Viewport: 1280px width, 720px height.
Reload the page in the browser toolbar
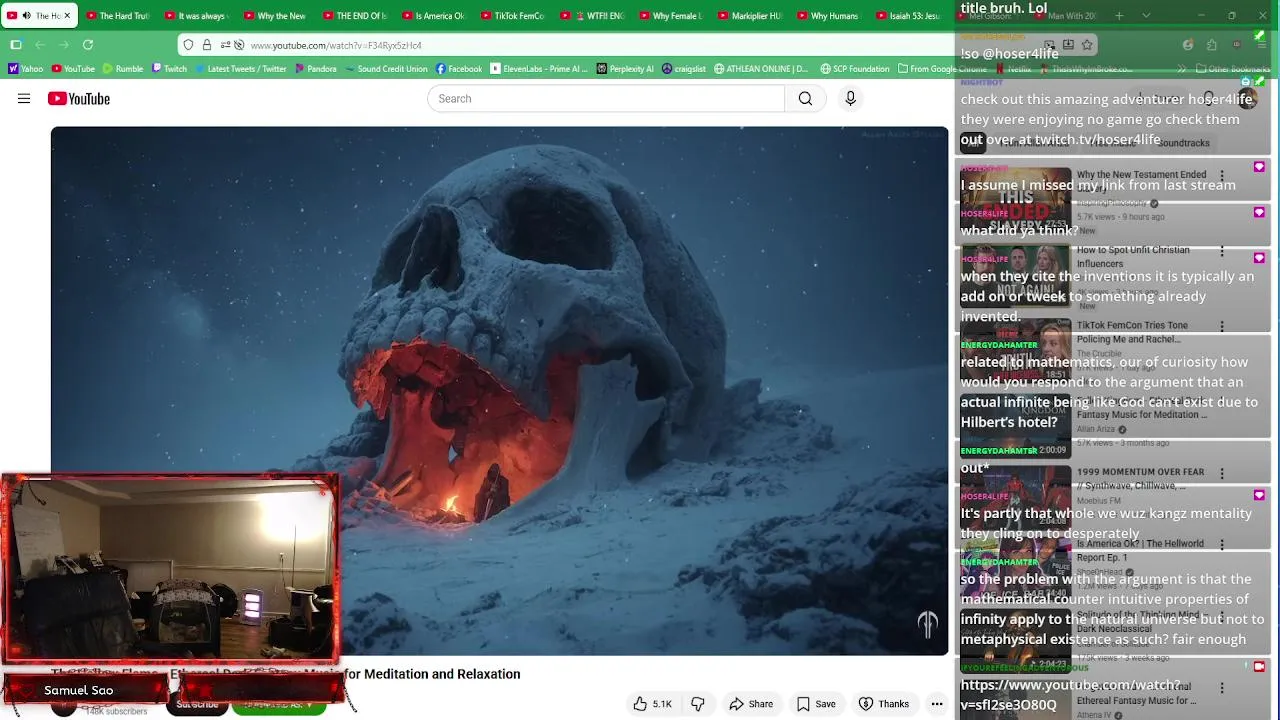pos(88,45)
